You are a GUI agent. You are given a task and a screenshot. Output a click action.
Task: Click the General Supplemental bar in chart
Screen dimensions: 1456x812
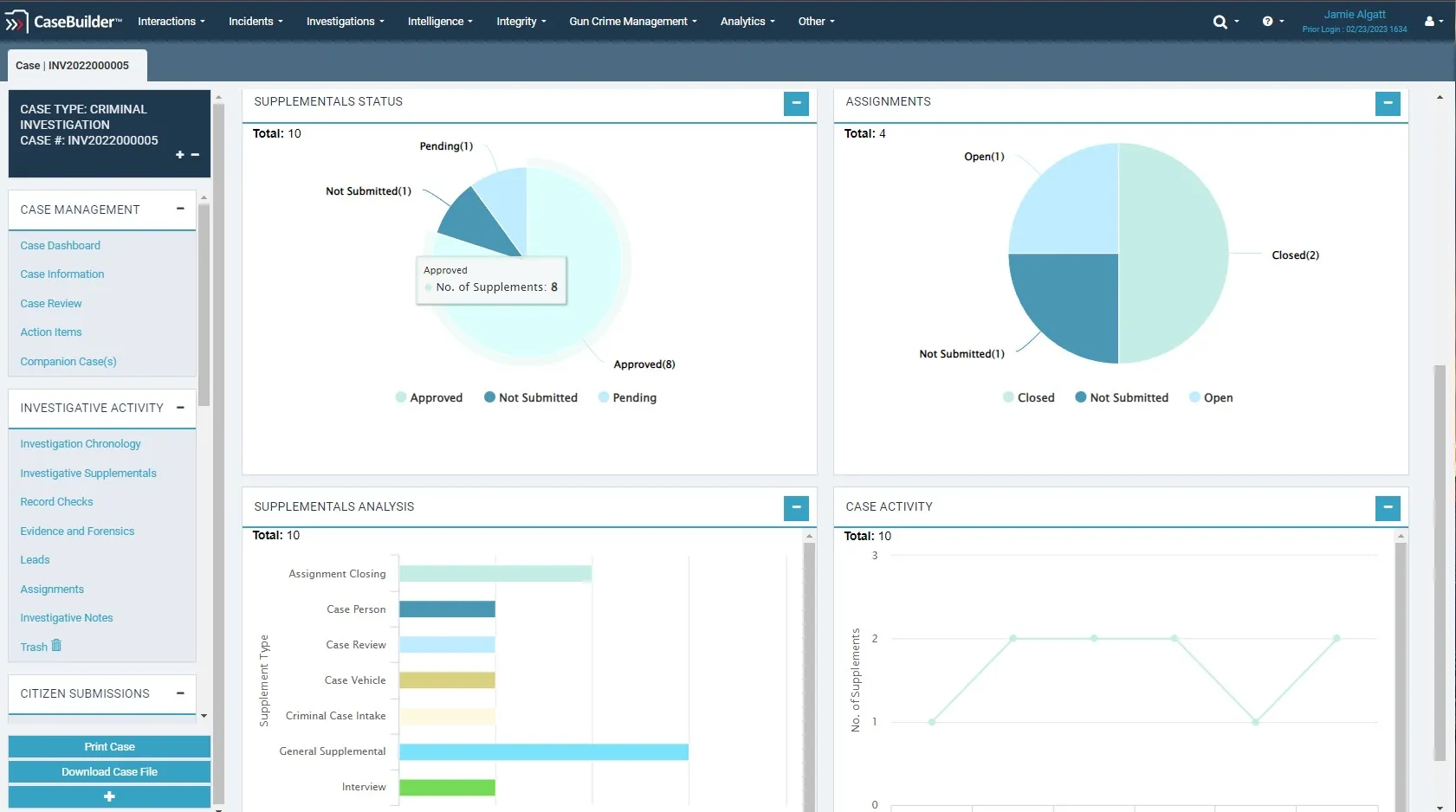543,752
